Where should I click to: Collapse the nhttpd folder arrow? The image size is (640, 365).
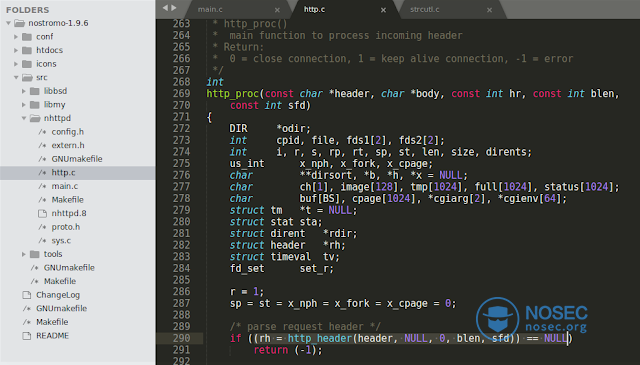[24, 118]
